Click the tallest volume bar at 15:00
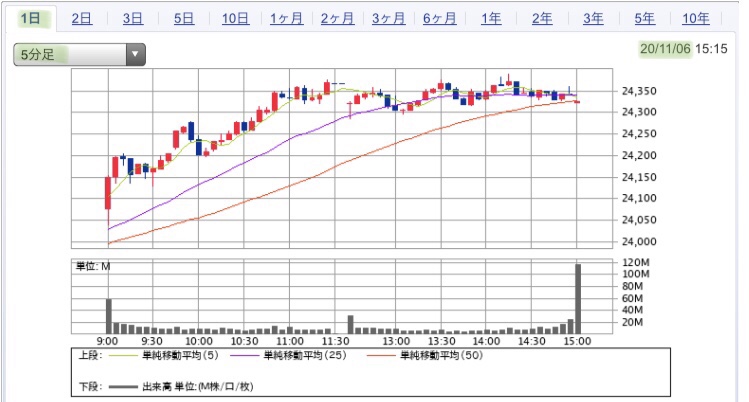 (578, 299)
